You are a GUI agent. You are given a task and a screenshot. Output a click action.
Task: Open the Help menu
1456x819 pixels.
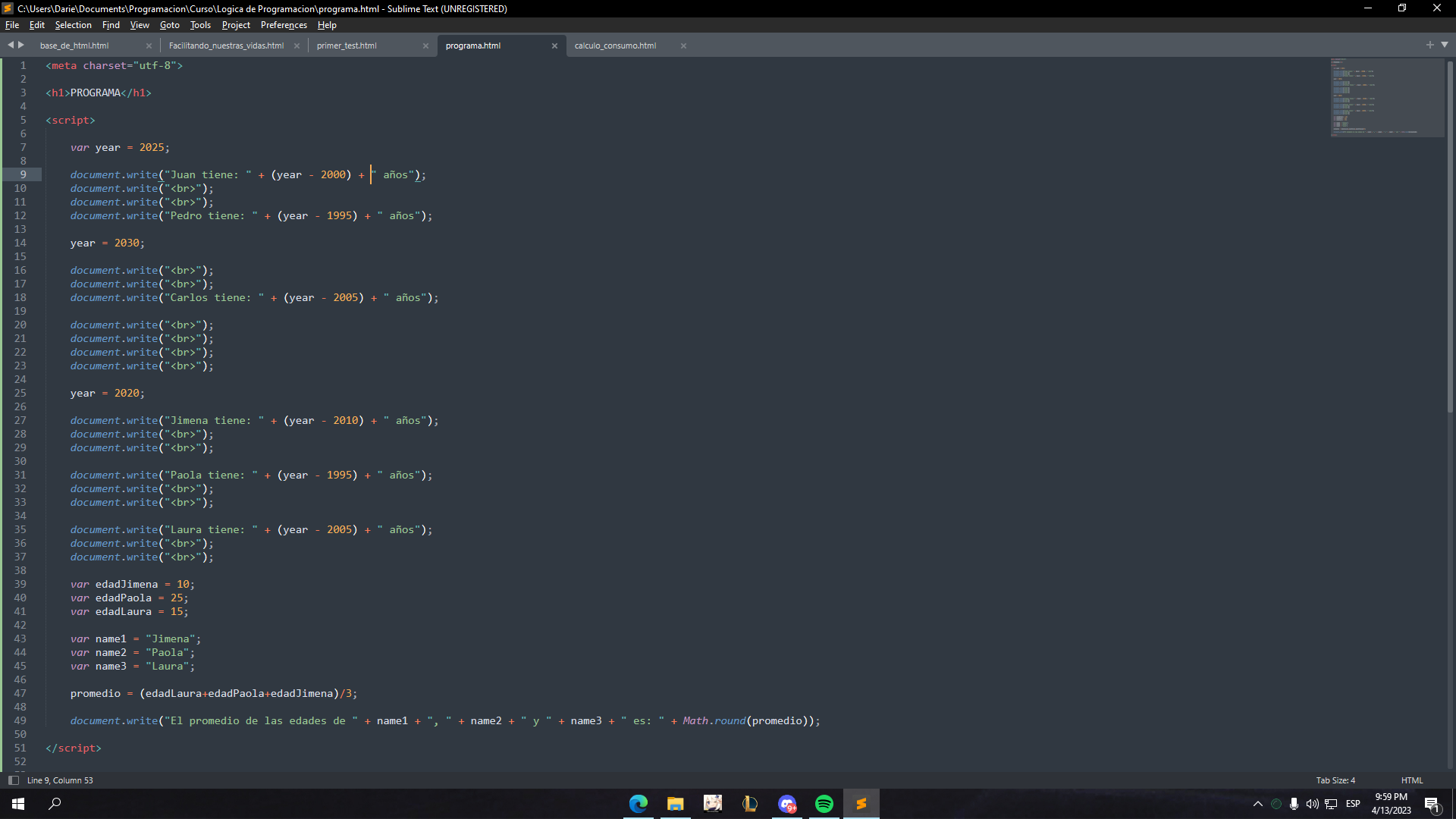(x=327, y=25)
